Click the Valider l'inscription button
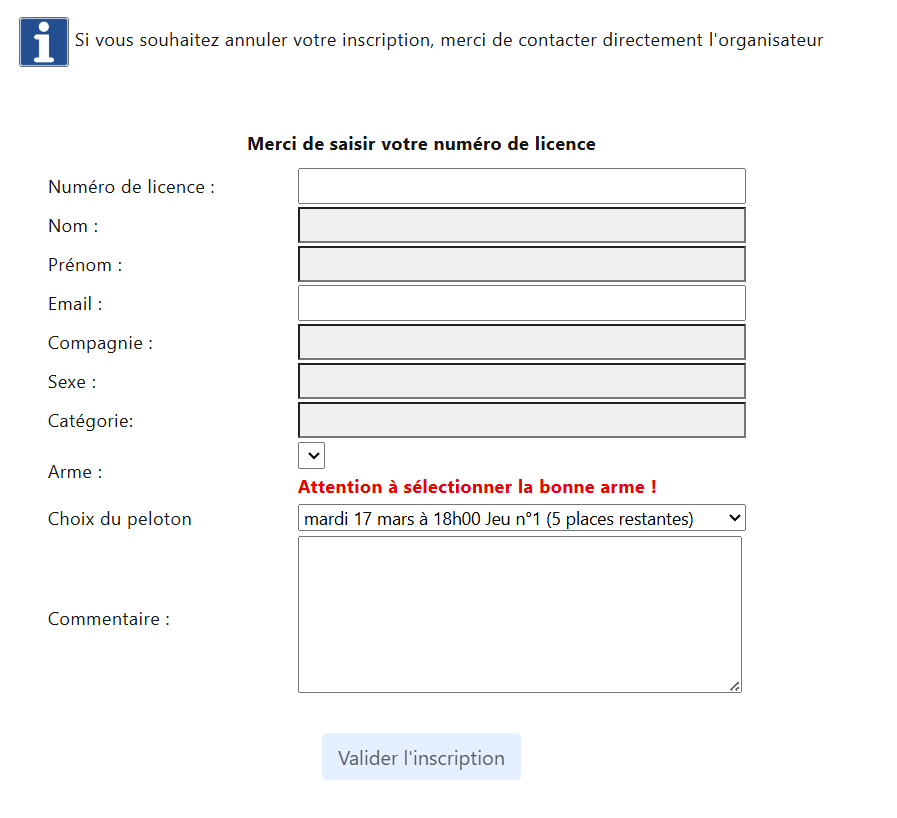Viewport: 897px width, 818px height. click(420, 756)
